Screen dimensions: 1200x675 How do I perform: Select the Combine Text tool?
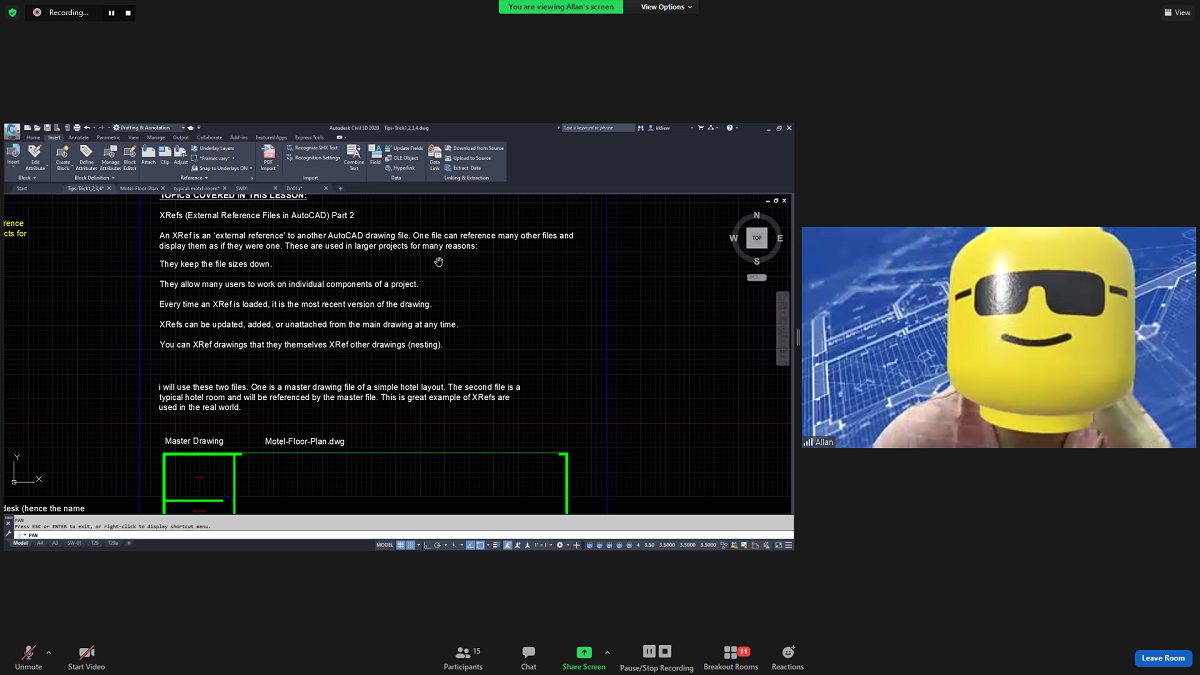[354, 157]
